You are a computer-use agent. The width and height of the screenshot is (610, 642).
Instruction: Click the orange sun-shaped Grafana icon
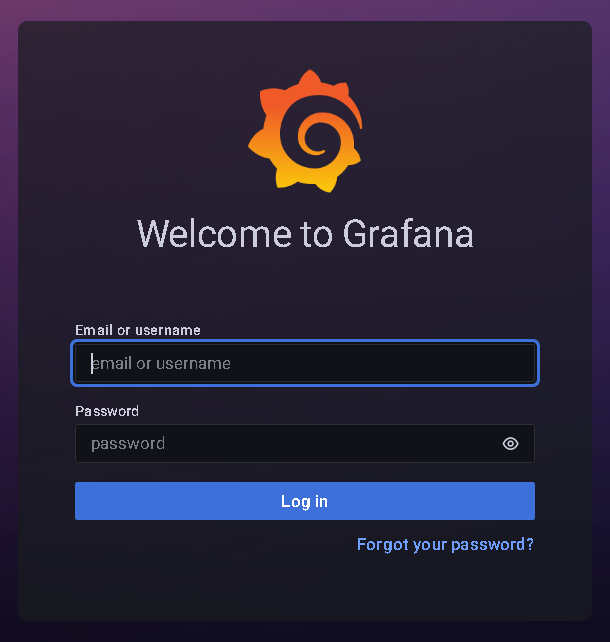pyautogui.click(x=305, y=131)
